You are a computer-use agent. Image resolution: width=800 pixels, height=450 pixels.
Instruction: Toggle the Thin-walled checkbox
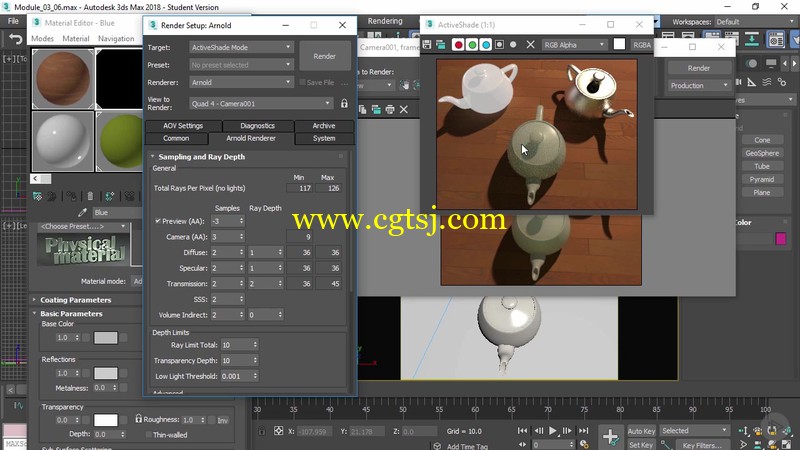point(148,435)
